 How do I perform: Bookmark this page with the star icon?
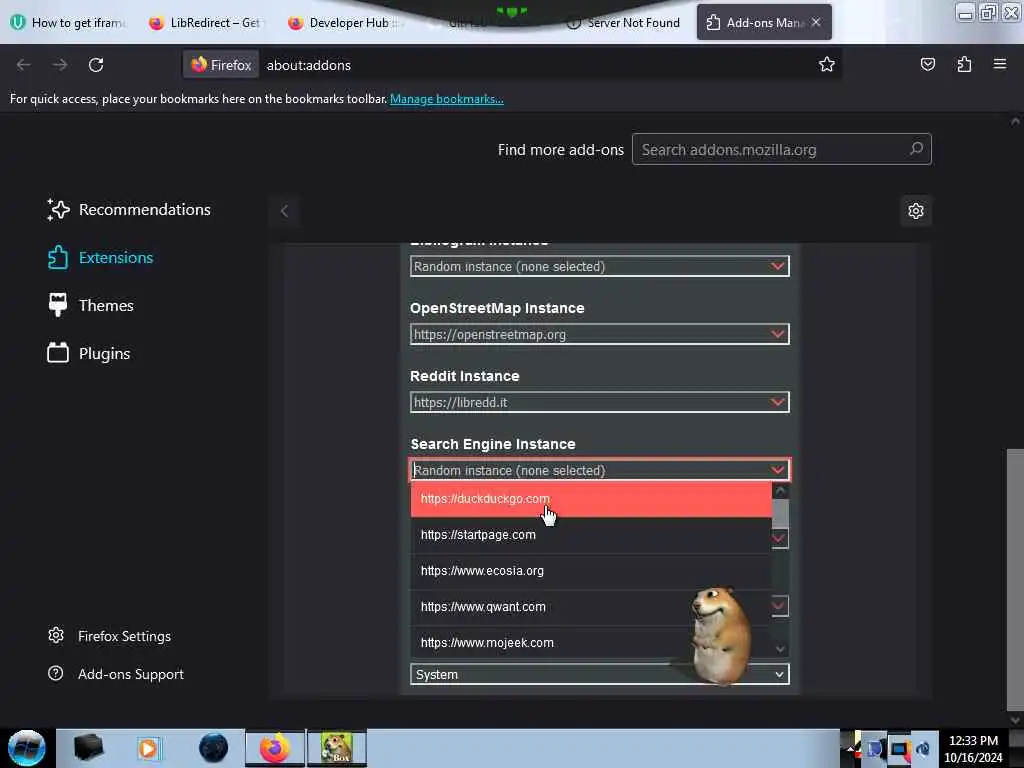(x=827, y=64)
